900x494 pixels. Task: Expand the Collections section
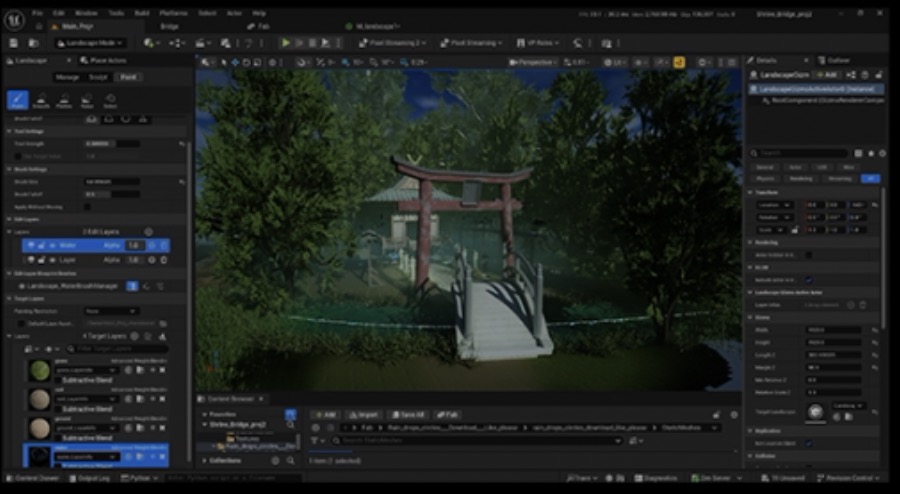click(x=205, y=461)
